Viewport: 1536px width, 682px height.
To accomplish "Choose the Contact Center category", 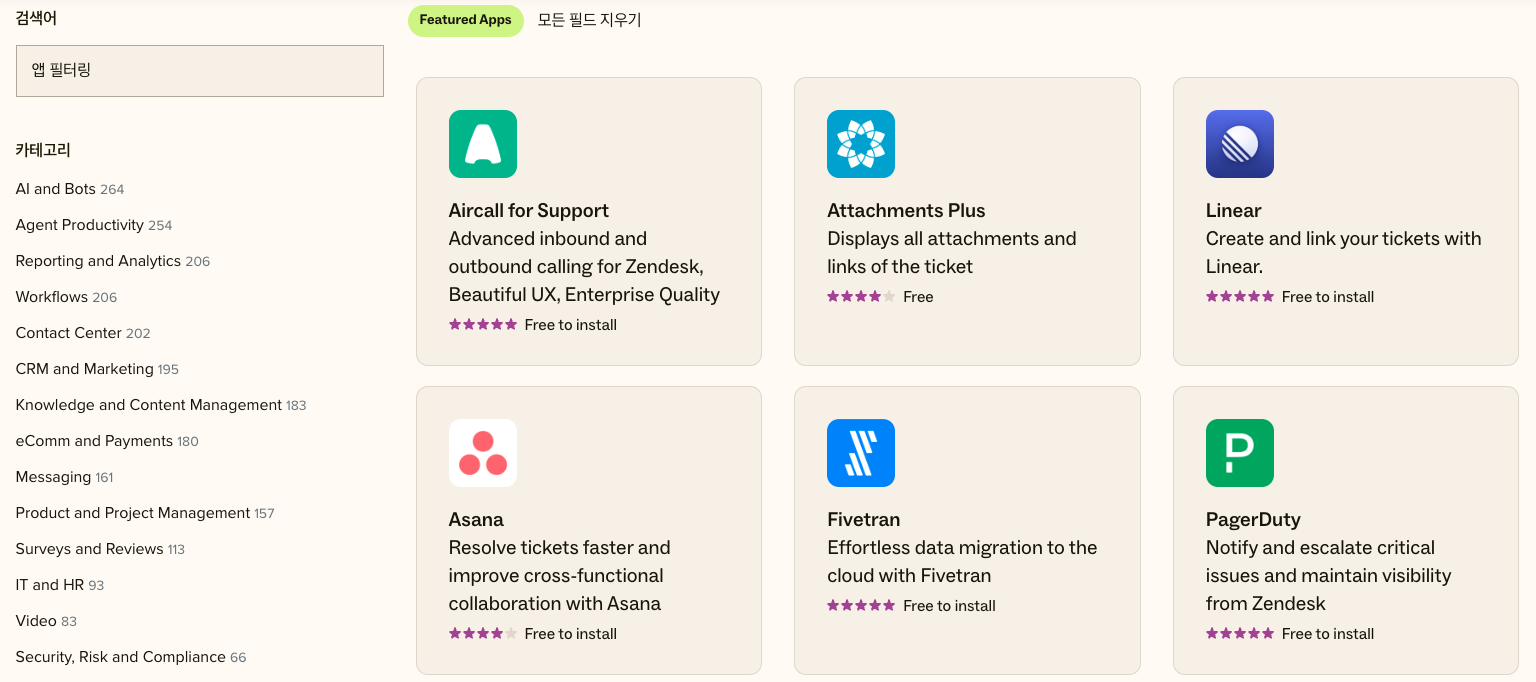I will [x=69, y=333].
